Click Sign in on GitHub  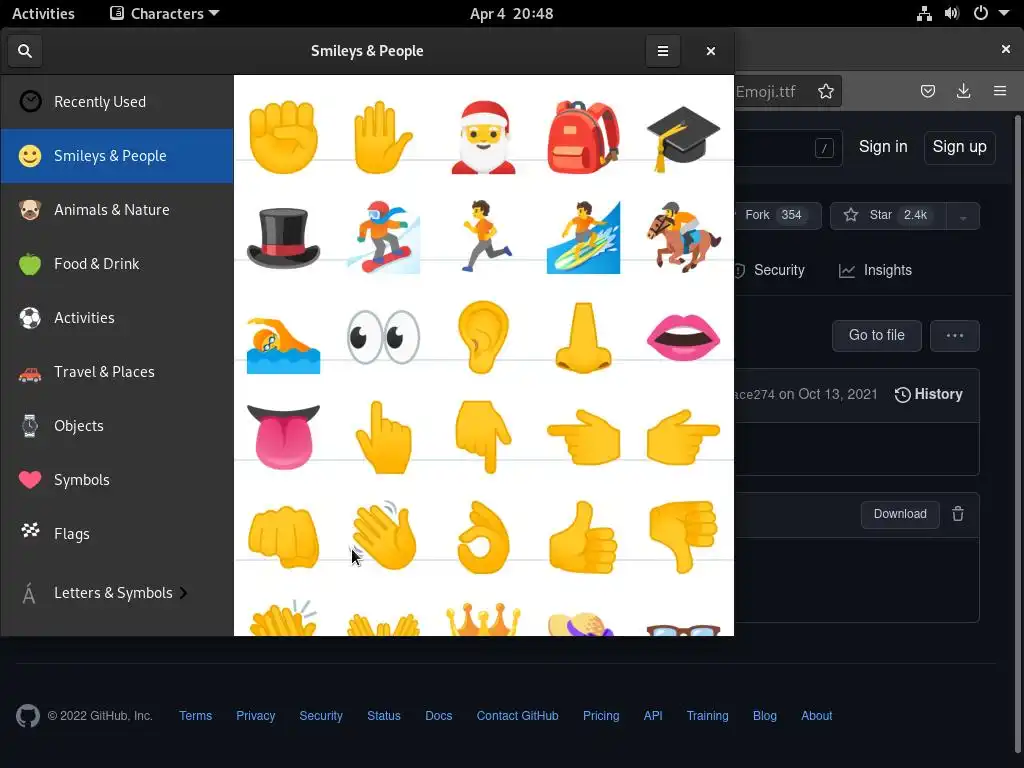(883, 146)
